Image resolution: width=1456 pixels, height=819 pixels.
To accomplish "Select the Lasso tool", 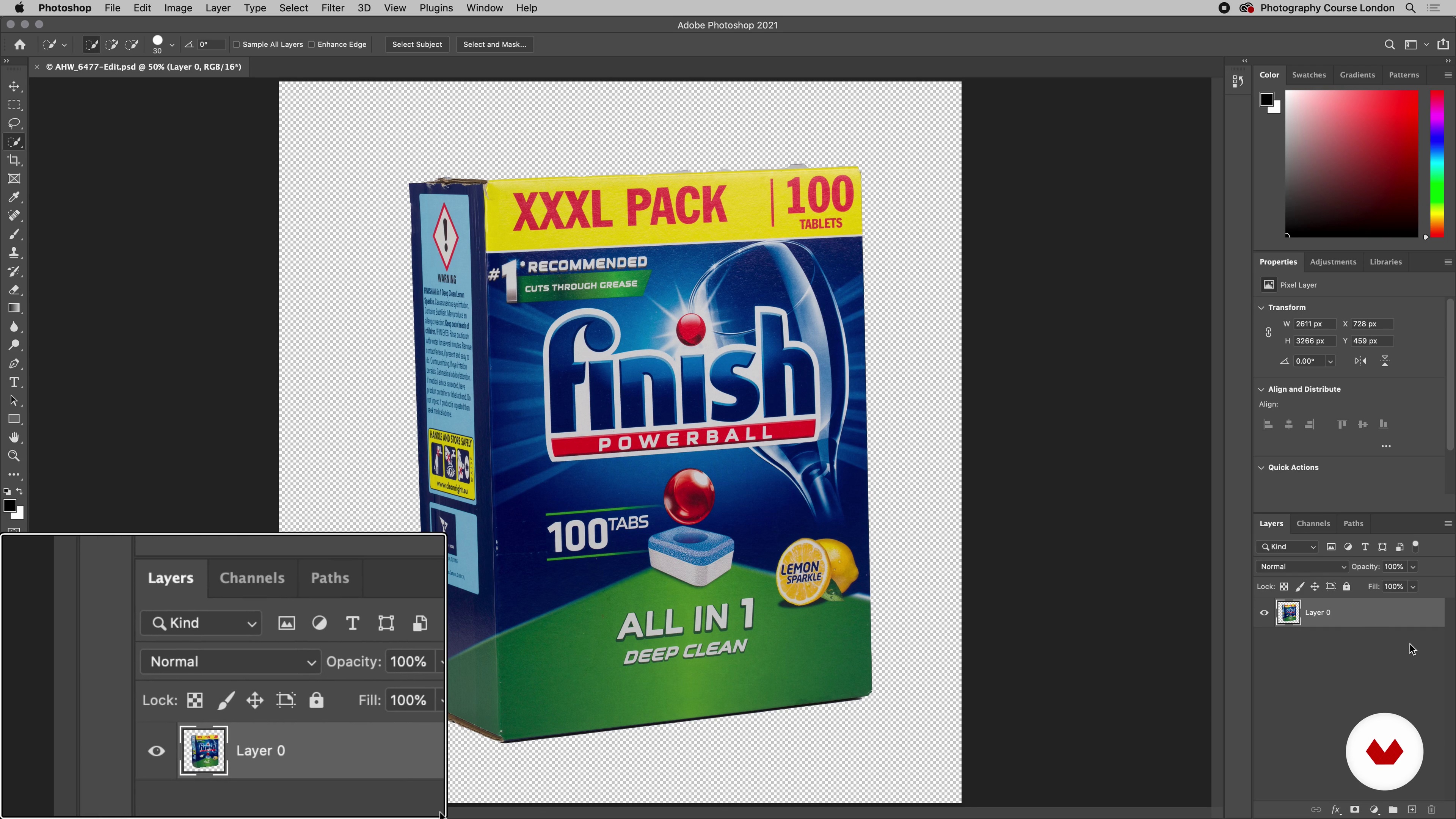I will (x=14, y=123).
